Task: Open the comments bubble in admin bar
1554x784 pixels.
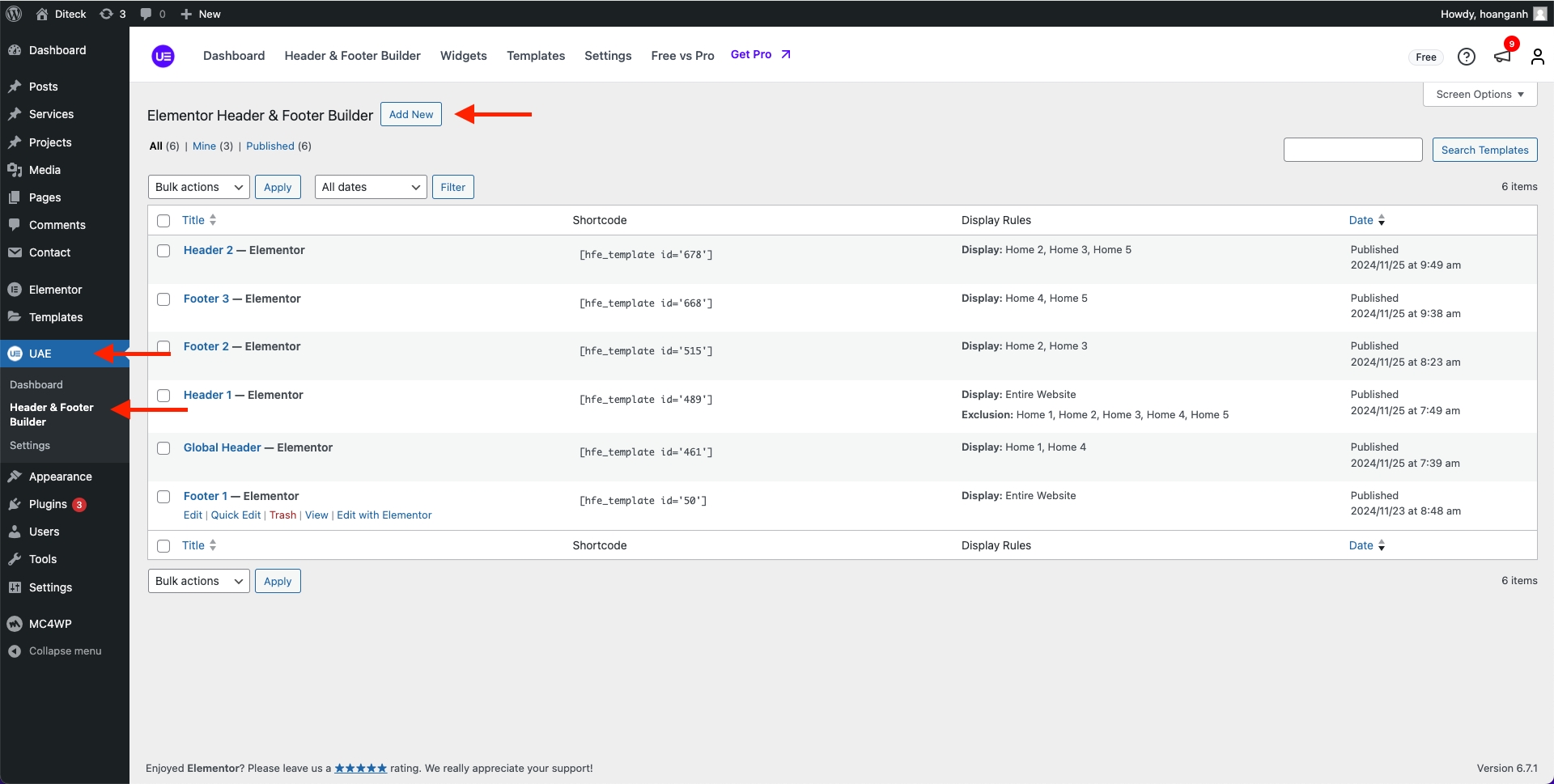Action: [152, 14]
